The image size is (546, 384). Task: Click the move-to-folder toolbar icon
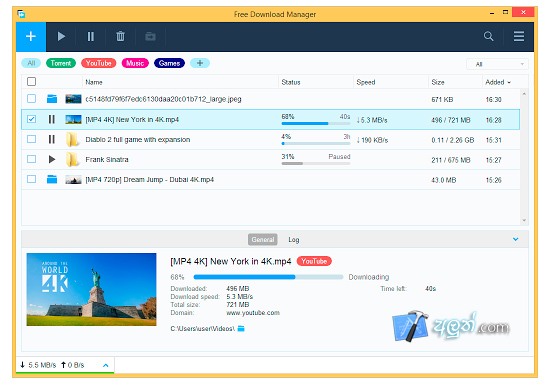click(150, 37)
